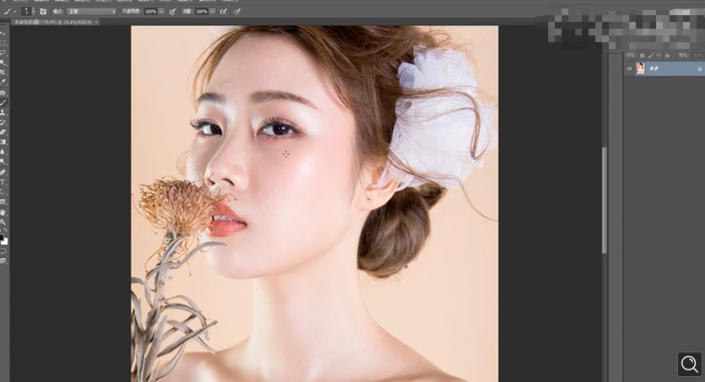Toggle lock position

(x=659, y=55)
